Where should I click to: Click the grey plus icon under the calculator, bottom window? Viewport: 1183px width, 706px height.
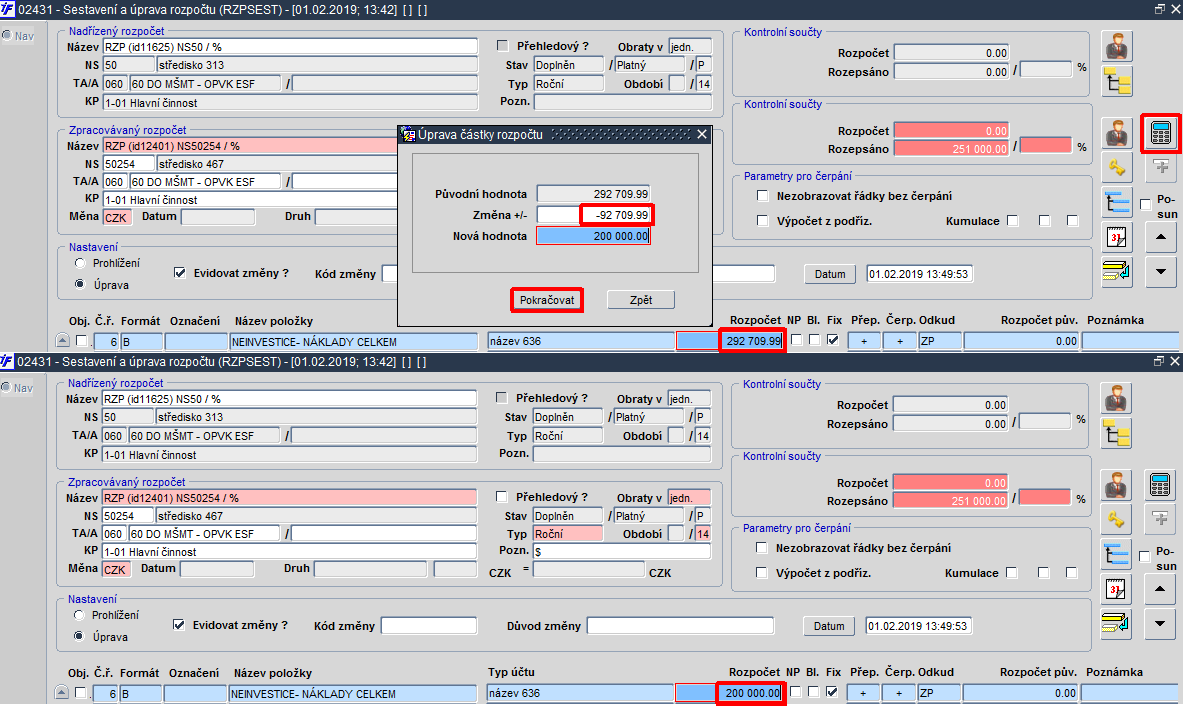pos(1160,519)
